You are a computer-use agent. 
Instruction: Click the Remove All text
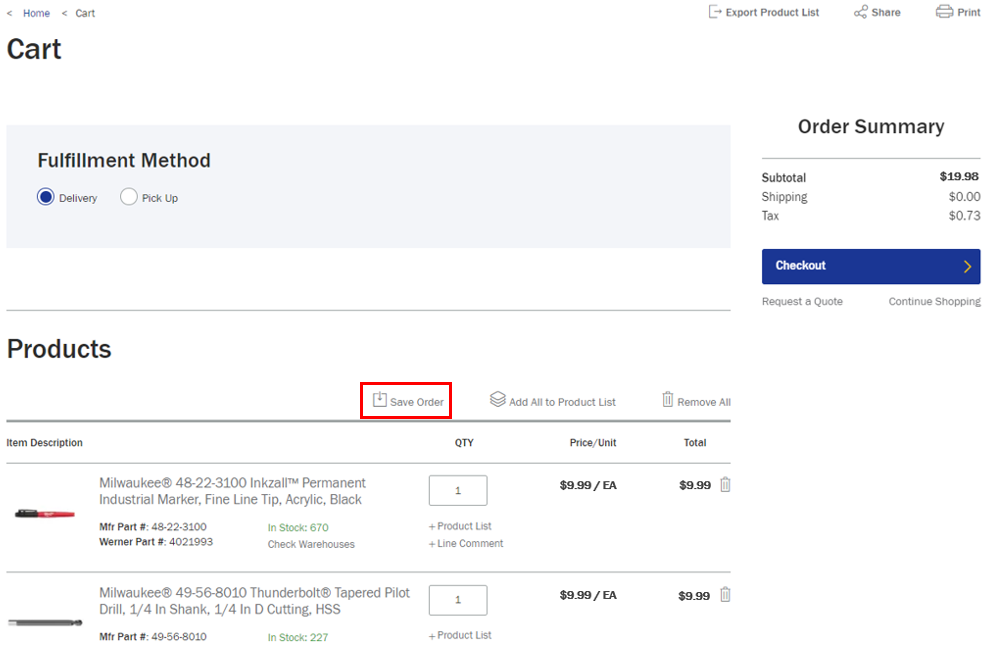(704, 402)
